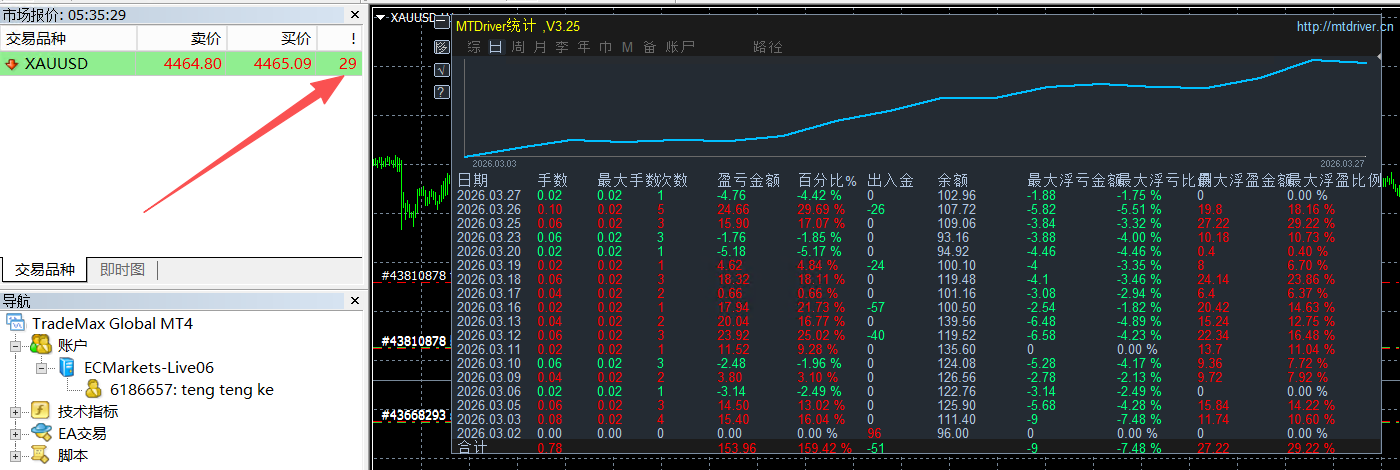Open the http://mtdriver.cn link
This screenshot has width=1400, height=470.
click(x=1344, y=27)
